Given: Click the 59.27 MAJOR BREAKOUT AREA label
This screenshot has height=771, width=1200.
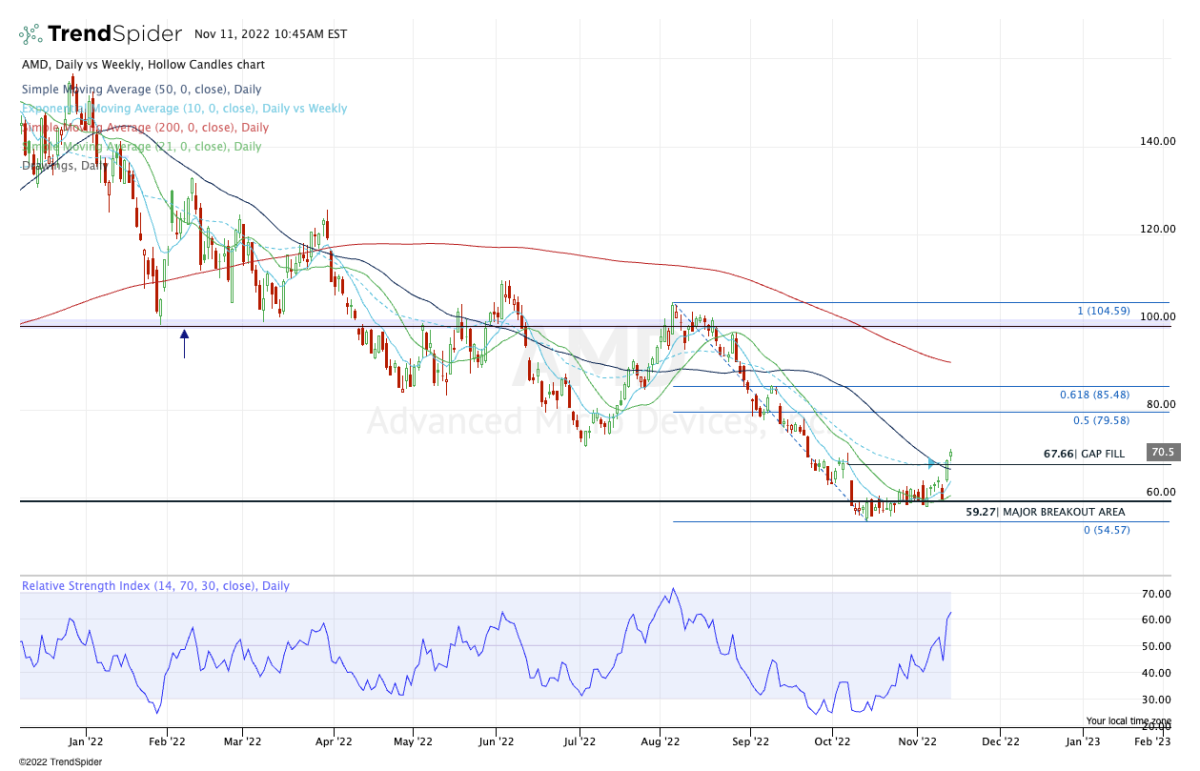Looking at the screenshot, I should (1045, 512).
